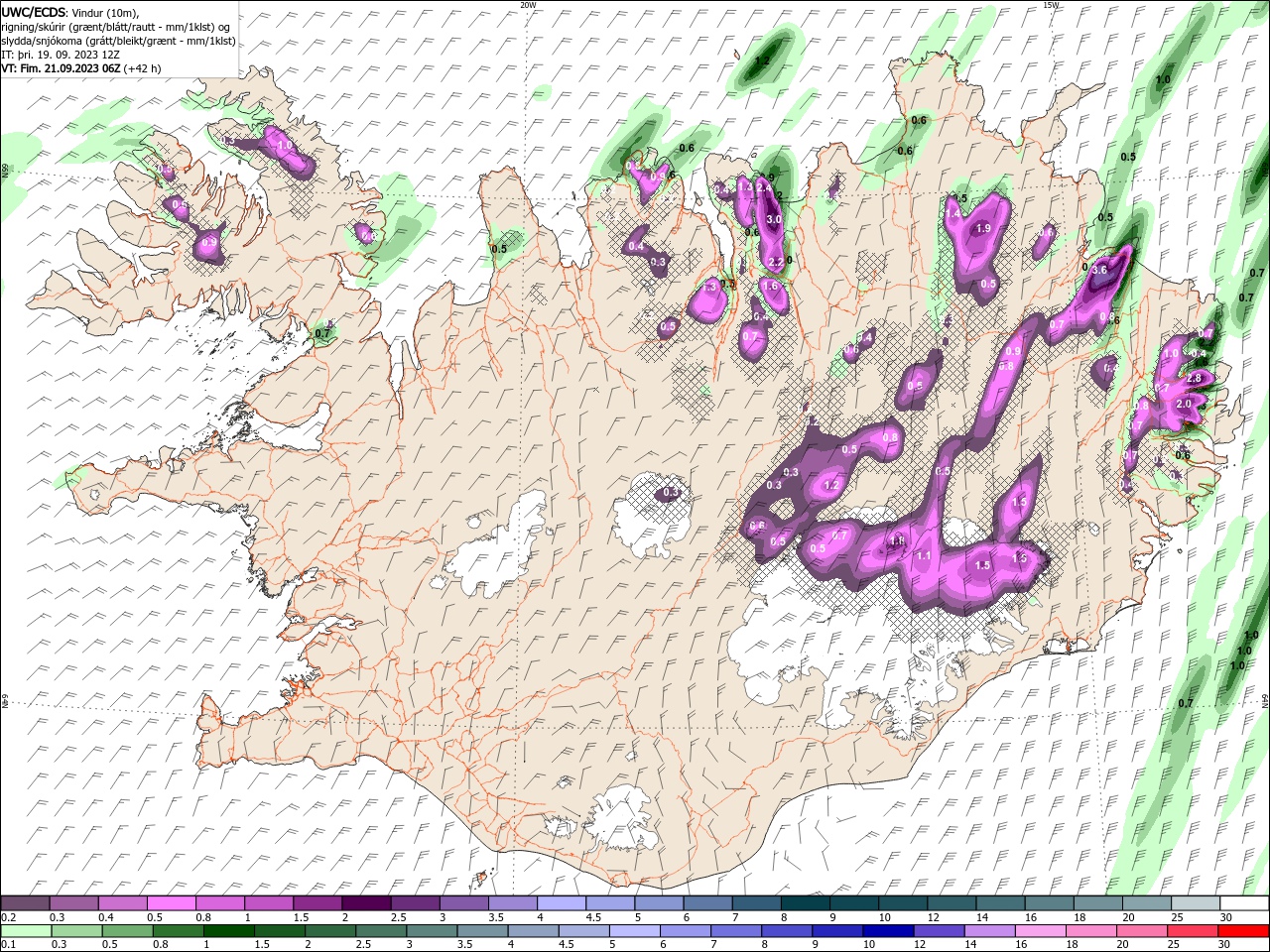This screenshot has height=952, width=1270.
Task: Click the 'rigning/skúrir' legend description line
Action: coord(116,27)
